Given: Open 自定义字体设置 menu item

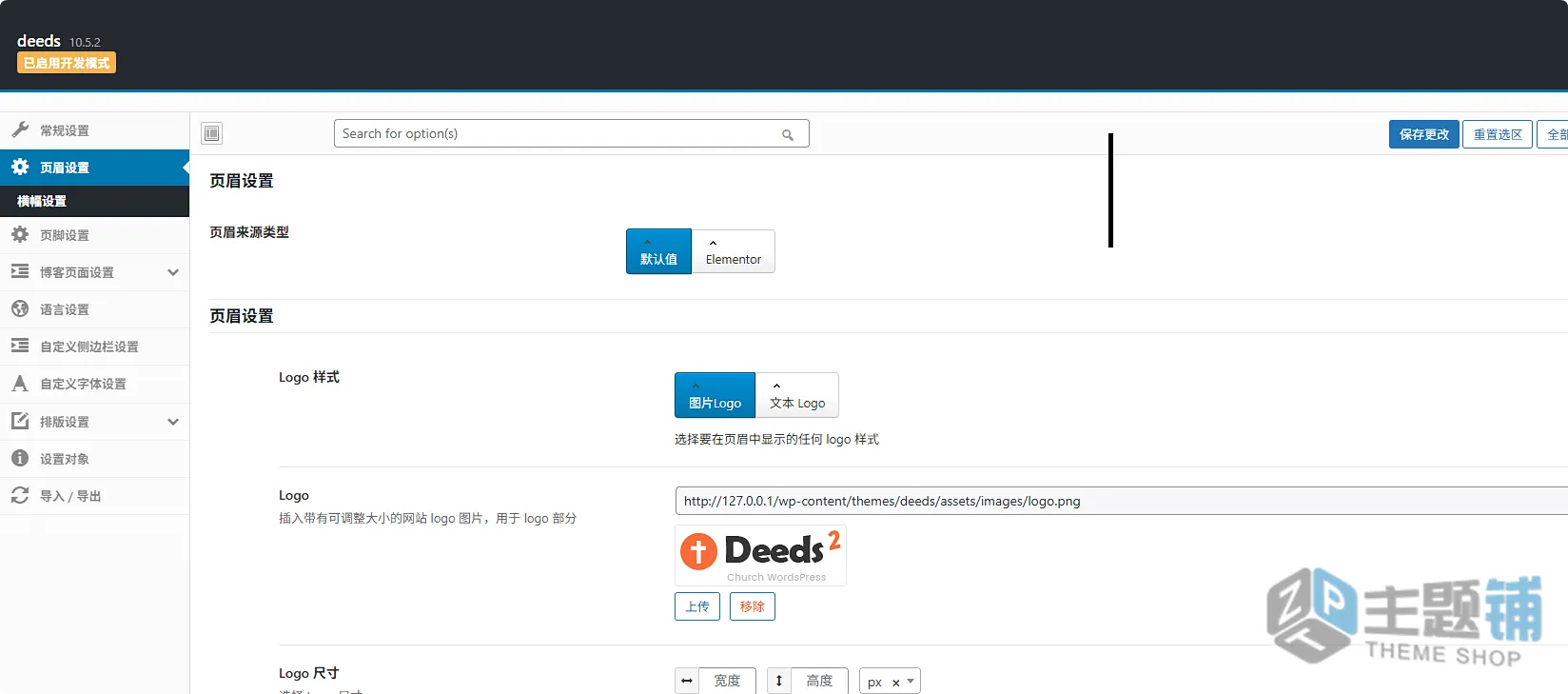Looking at the screenshot, I should coord(95,384).
